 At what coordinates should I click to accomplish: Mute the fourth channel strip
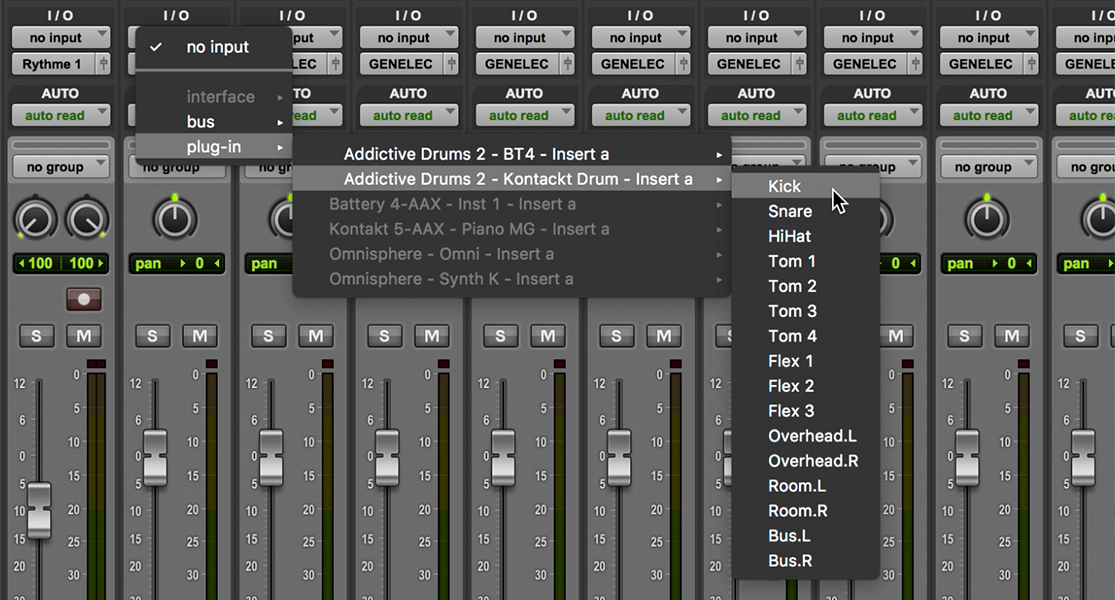click(432, 336)
